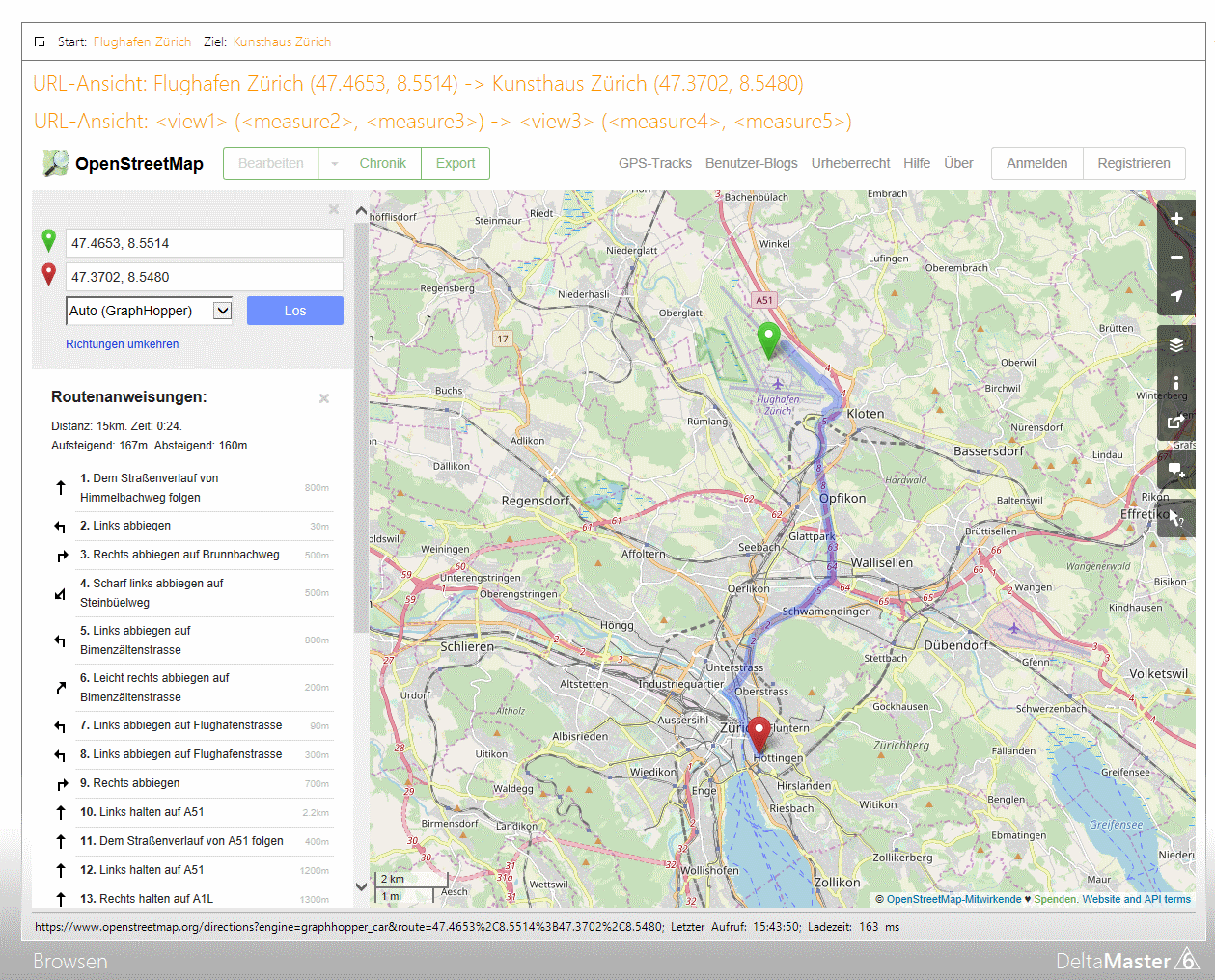Screen dimensions: 1215x980
Task: Click the sidebar scroll up arrow
Action: (x=361, y=210)
